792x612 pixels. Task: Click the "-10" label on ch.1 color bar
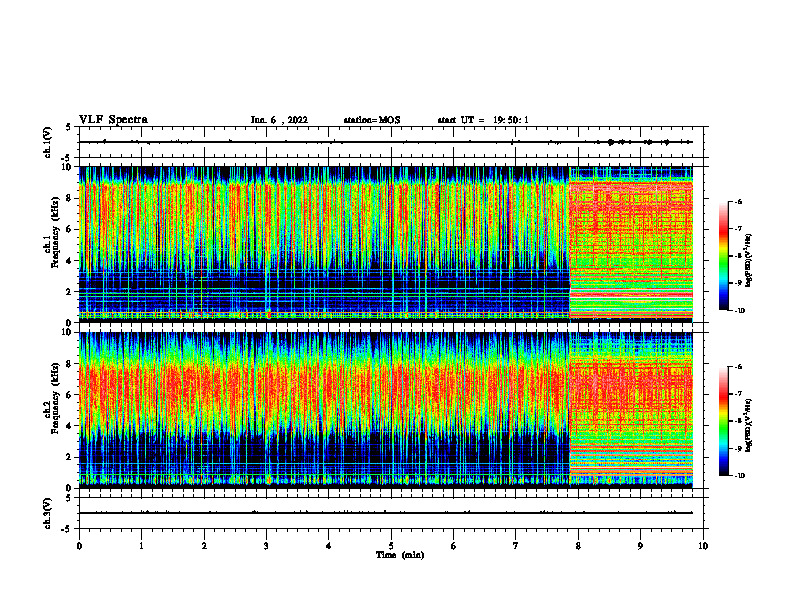click(x=740, y=310)
